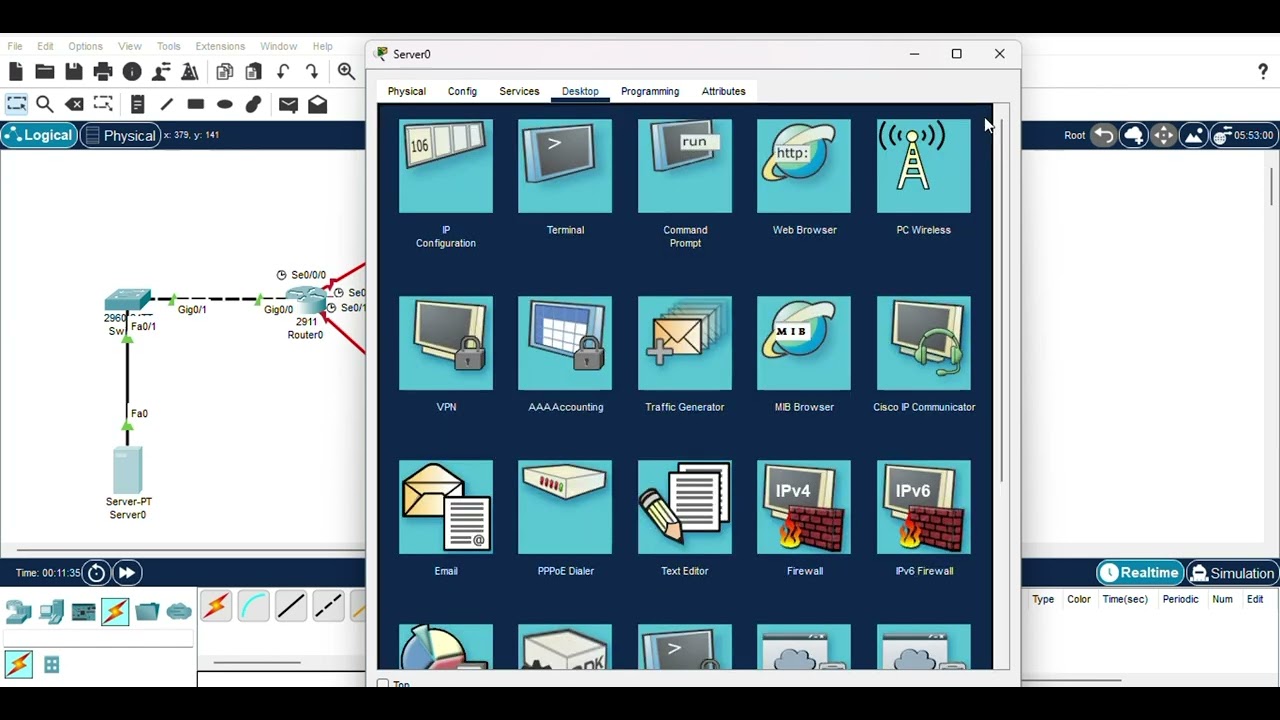Click the Open folder toolbar icon
The image size is (1280, 720).
[x=44, y=71]
